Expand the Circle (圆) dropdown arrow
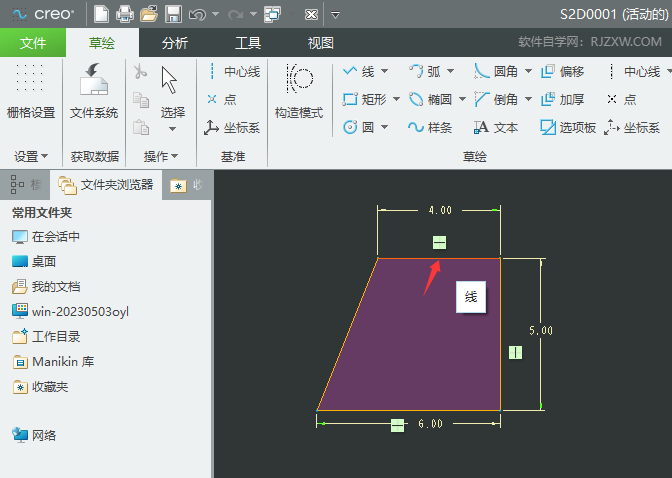Image resolution: width=672 pixels, height=478 pixels. [x=384, y=127]
